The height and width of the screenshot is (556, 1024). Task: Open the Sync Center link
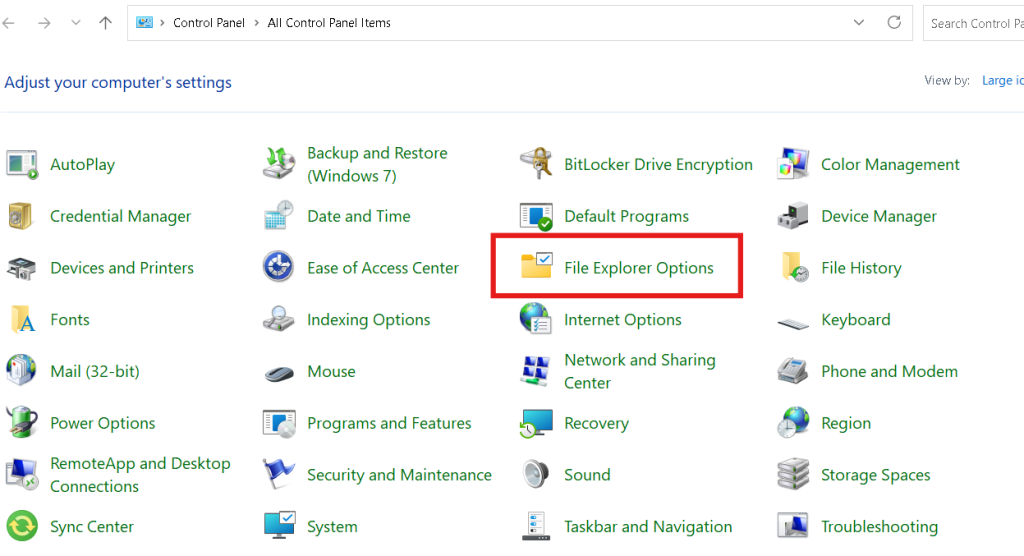[x=91, y=527]
